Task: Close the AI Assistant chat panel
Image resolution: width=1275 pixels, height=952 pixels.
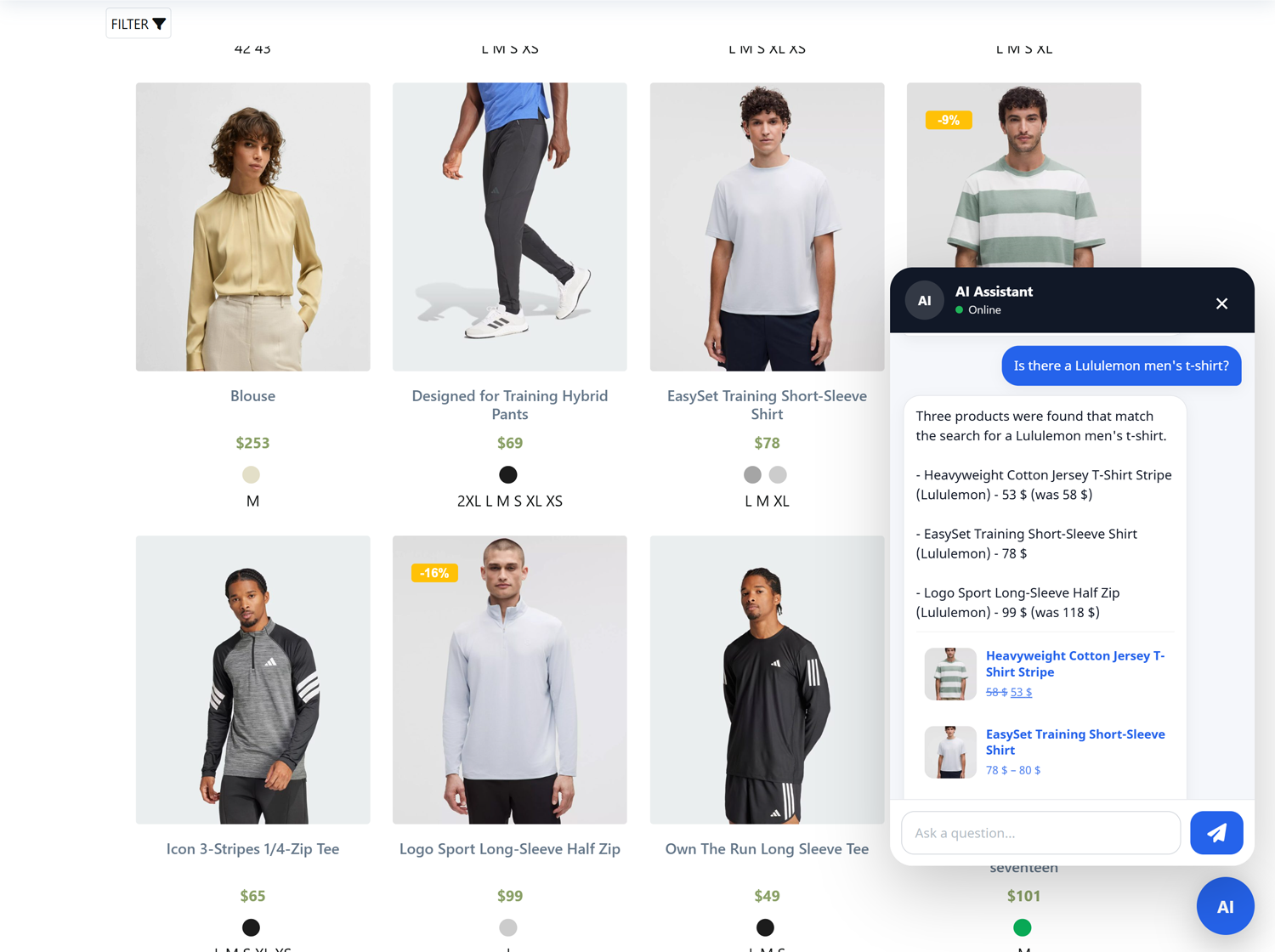Action: coord(1221,303)
